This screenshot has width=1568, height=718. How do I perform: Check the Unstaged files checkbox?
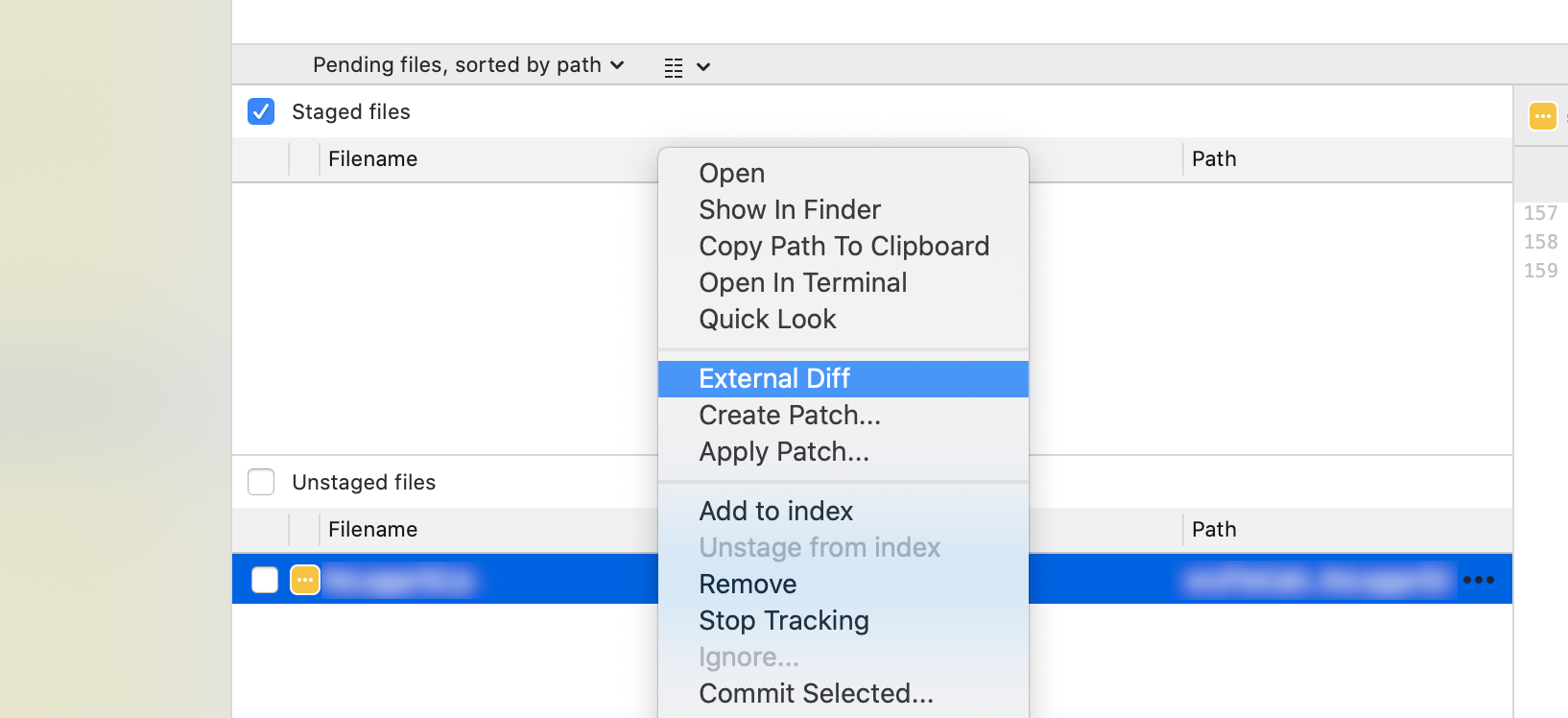click(261, 482)
